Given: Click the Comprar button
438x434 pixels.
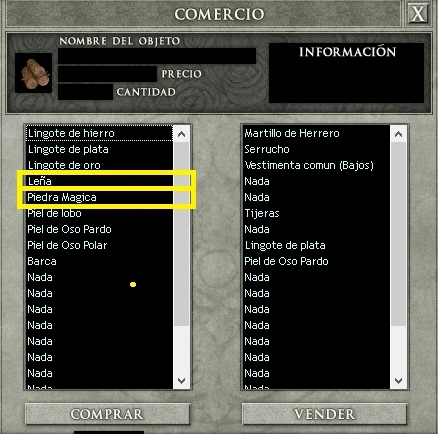Looking at the screenshot, I should point(107,414).
